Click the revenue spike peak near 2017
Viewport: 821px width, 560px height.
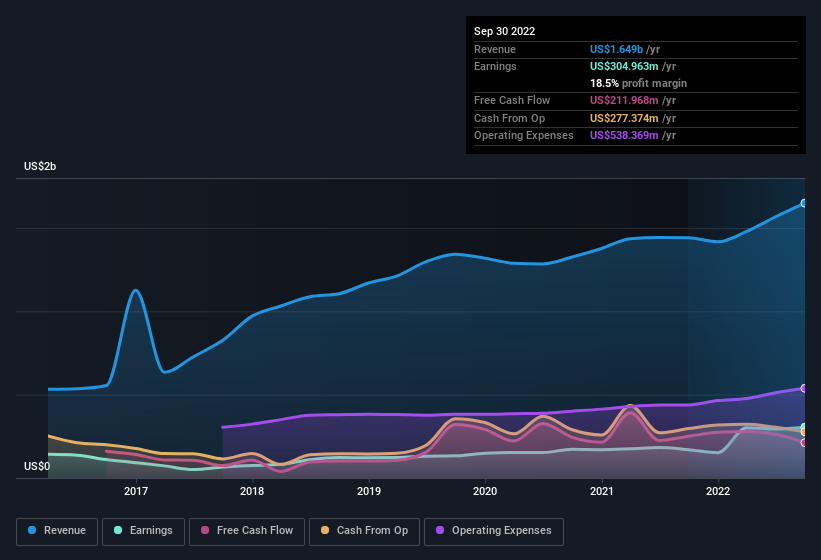point(136,290)
